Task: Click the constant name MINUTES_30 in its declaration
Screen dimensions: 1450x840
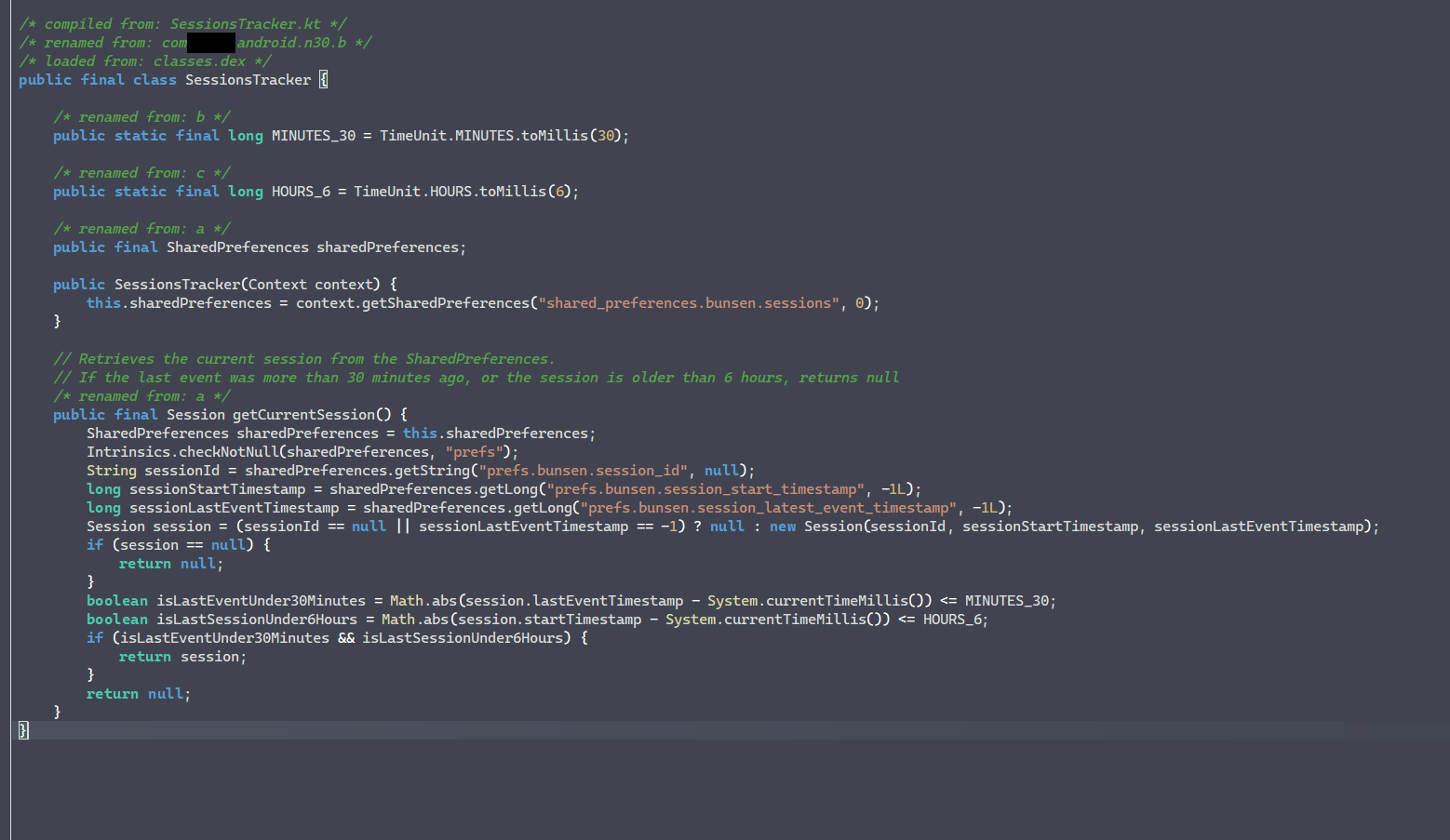Action: pyautogui.click(x=314, y=136)
